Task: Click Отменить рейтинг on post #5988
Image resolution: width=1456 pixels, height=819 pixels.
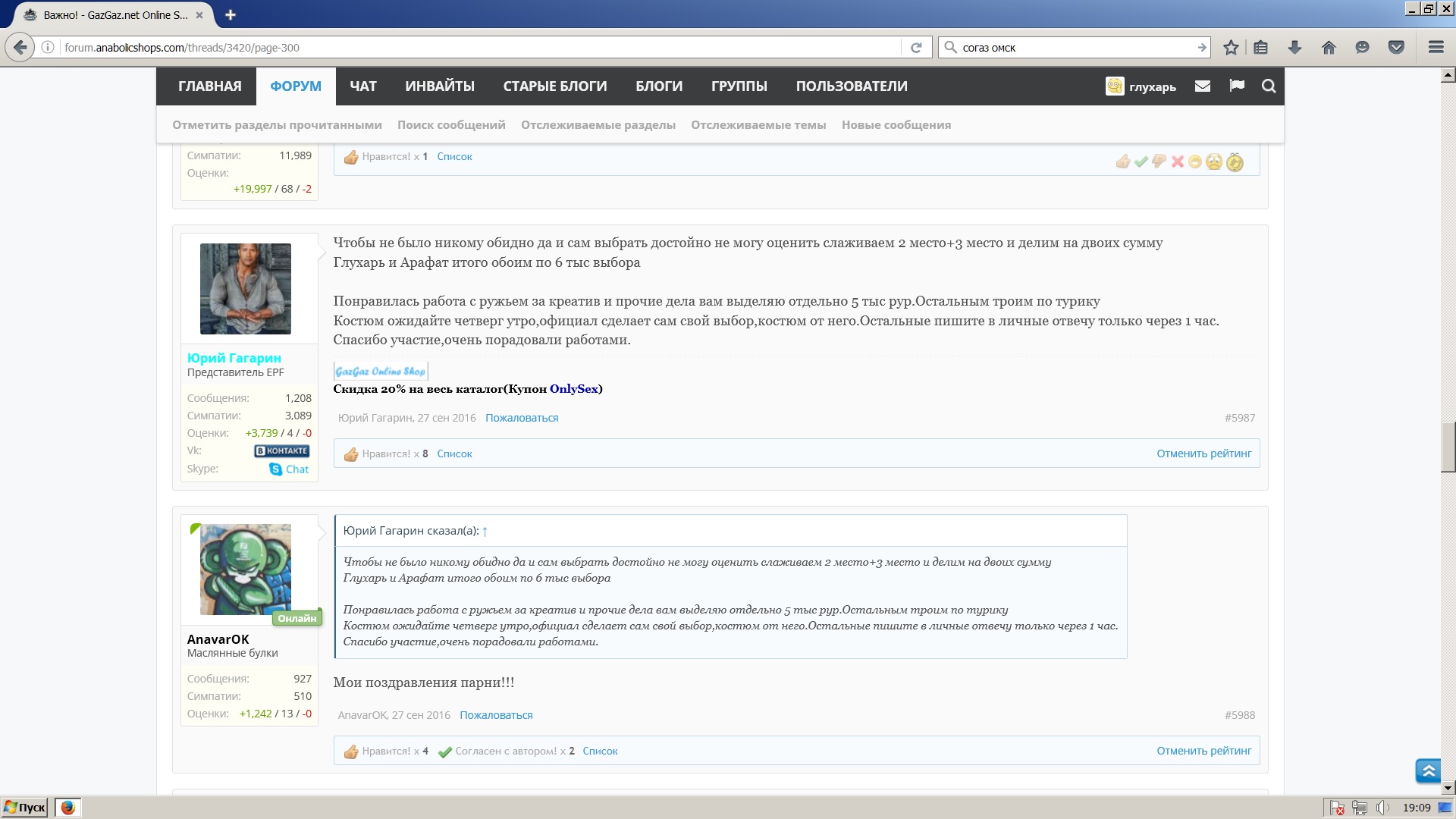Action: 1203,751
